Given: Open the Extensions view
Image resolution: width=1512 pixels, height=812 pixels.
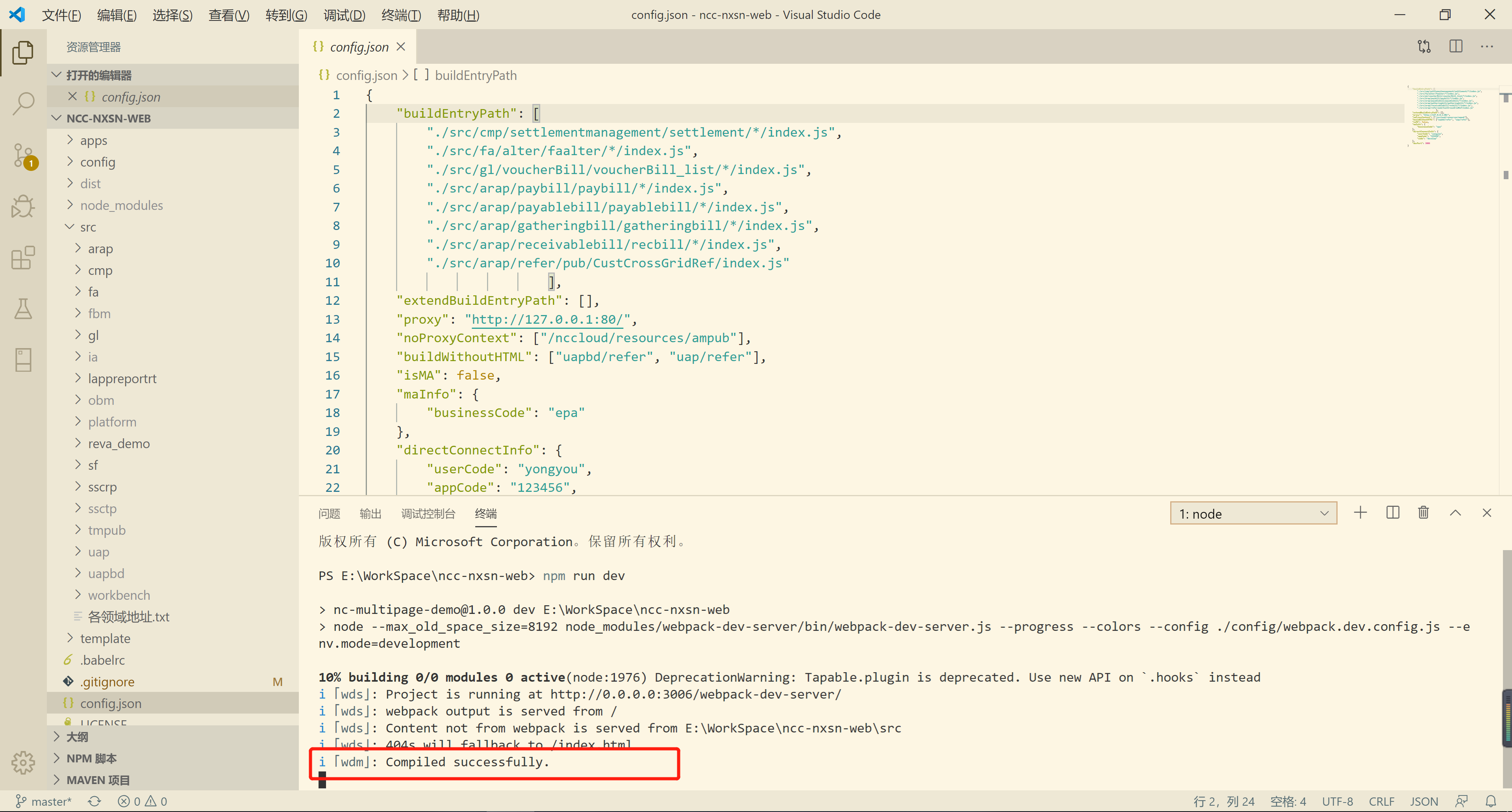Looking at the screenshot, I should pyautogui.click(x=23, y=258).
